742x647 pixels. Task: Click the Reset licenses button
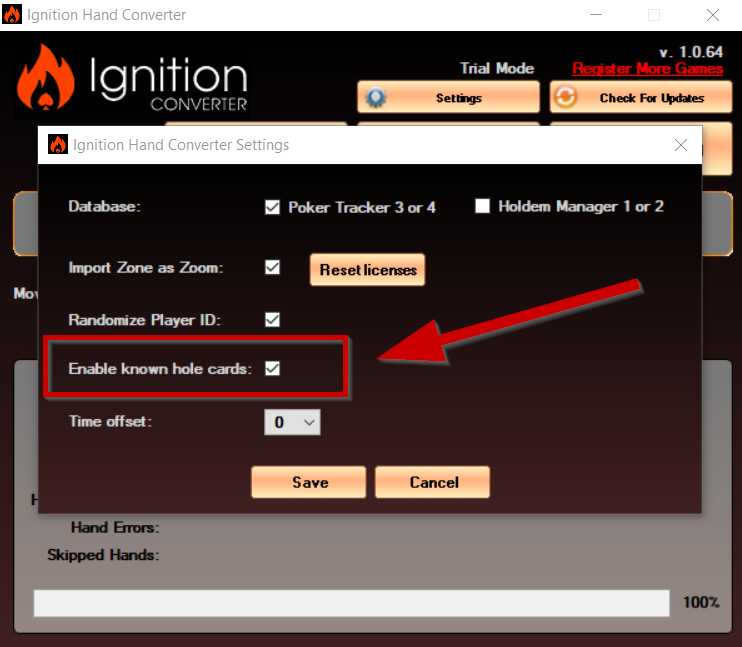click(368, 270)
